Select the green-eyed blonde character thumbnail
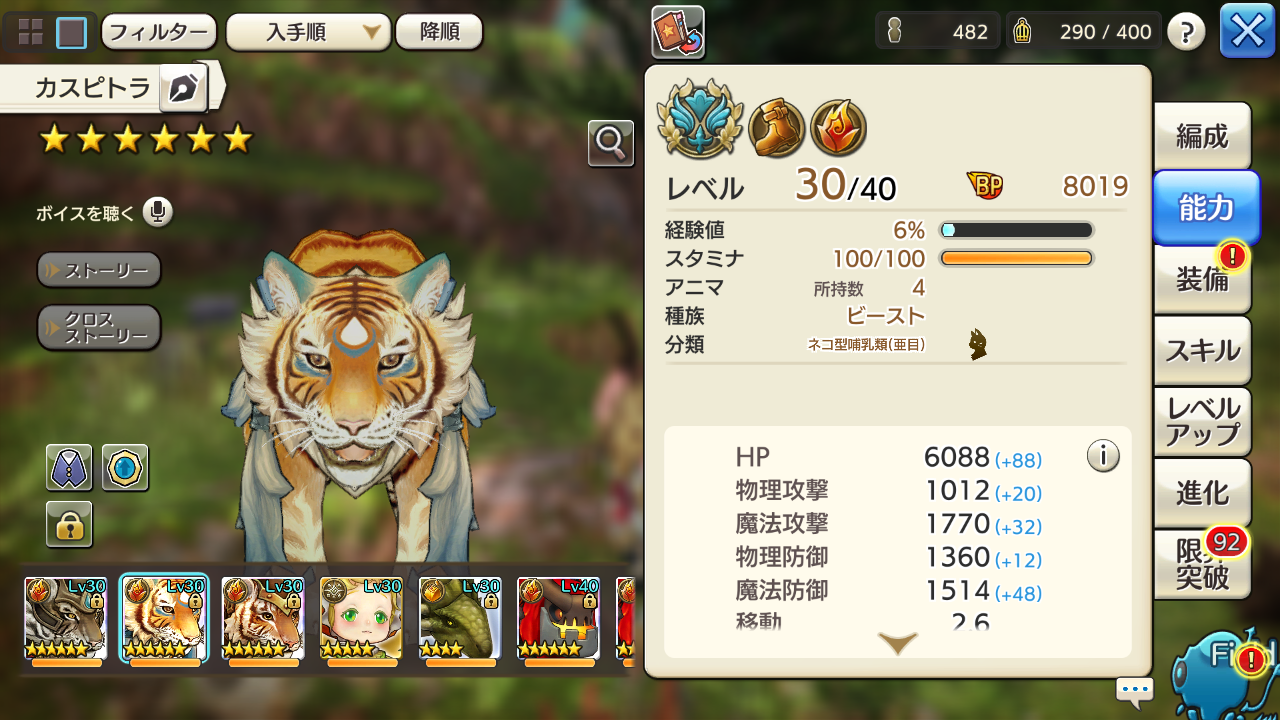1280x720 pixels. (x=361, y=620)
